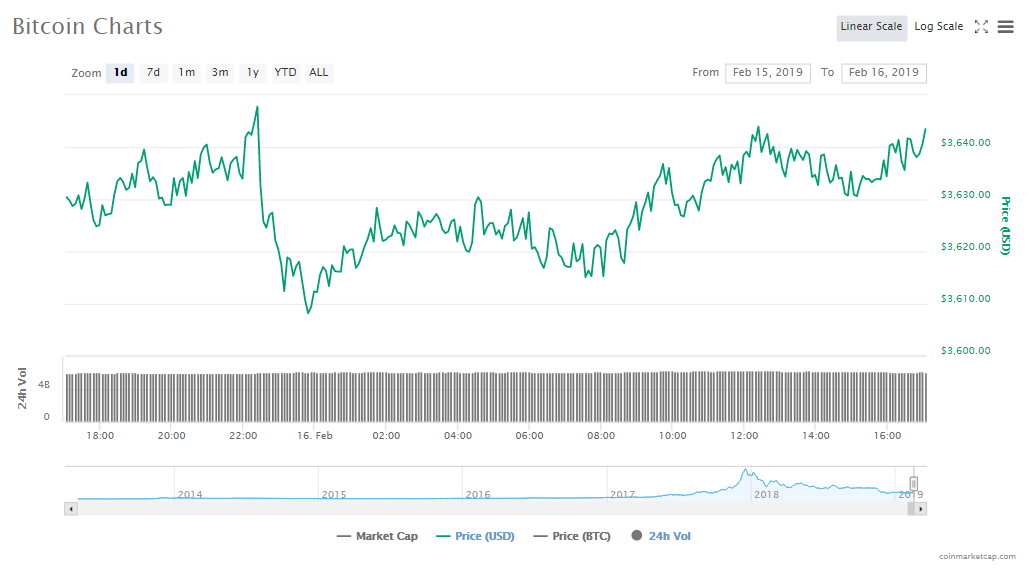Screen dimensions: 1031x572
Task: Switch to Linear Scale
Action: coord(871,27)
